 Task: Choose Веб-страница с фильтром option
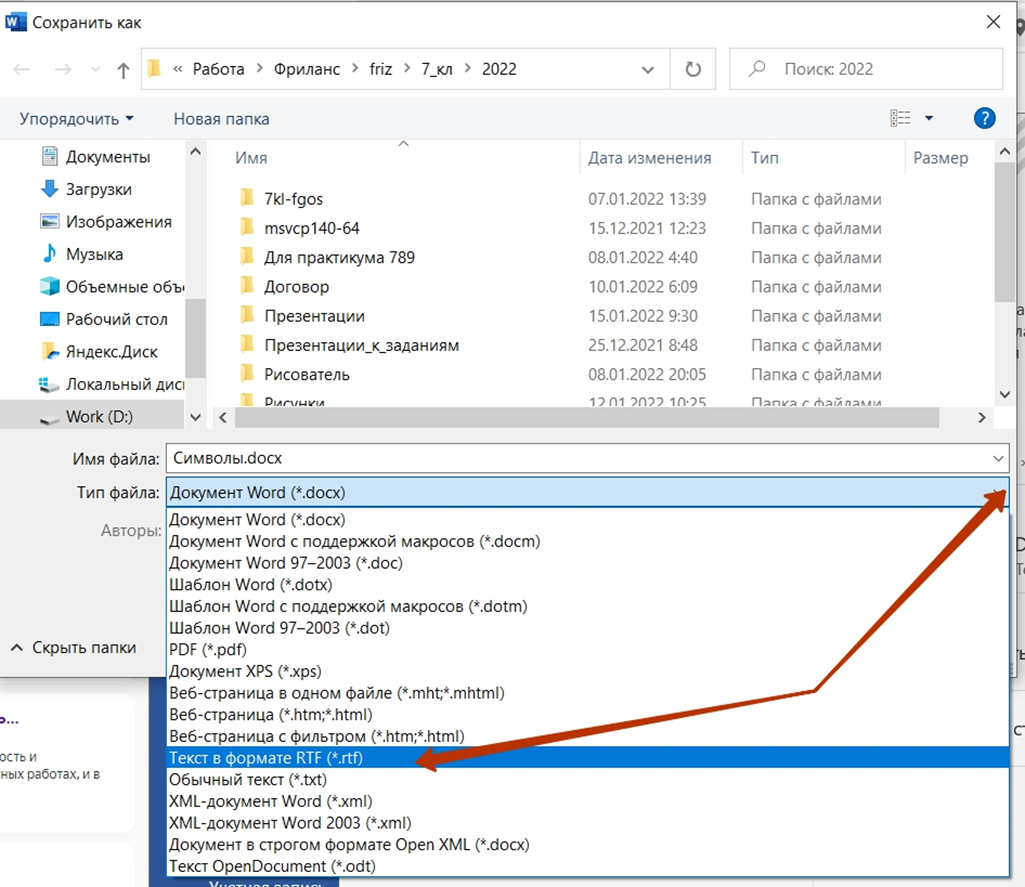pos(587,736)
